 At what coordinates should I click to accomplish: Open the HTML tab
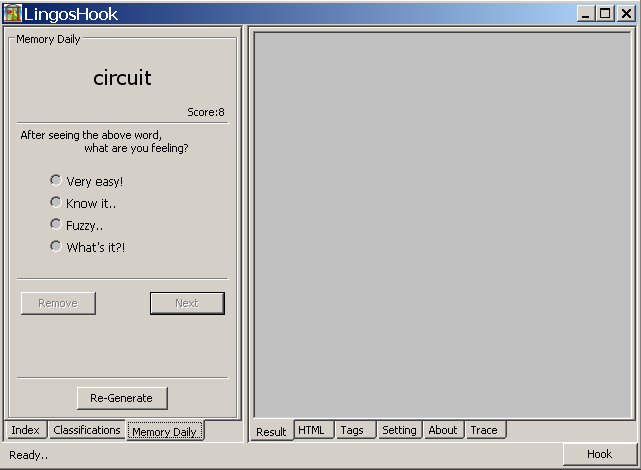(x=312, y=430)
